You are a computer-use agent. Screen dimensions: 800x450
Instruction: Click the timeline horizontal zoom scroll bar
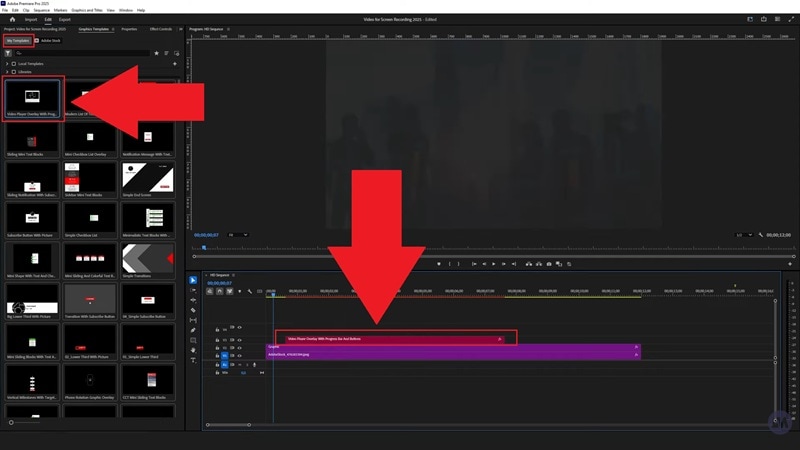228,424
